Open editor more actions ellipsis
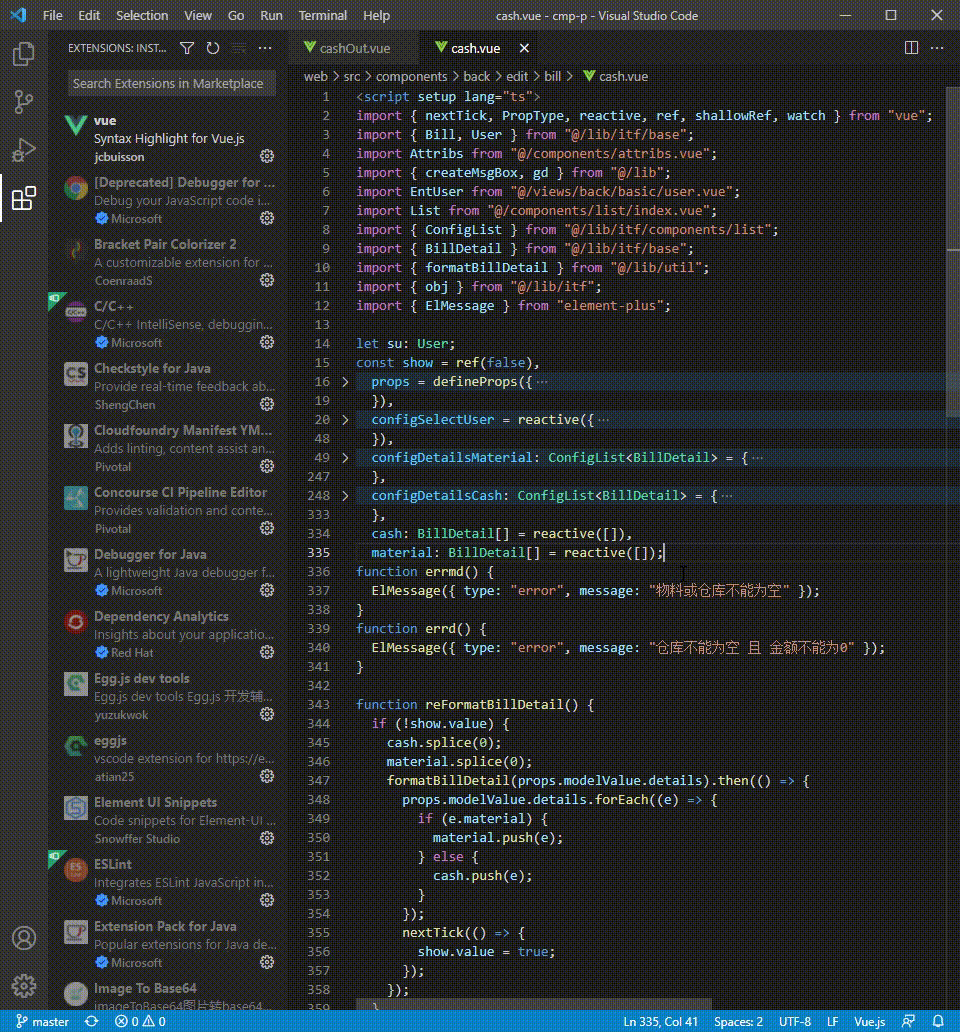Viewport: 960px width, 1032px height. (937, 48)
